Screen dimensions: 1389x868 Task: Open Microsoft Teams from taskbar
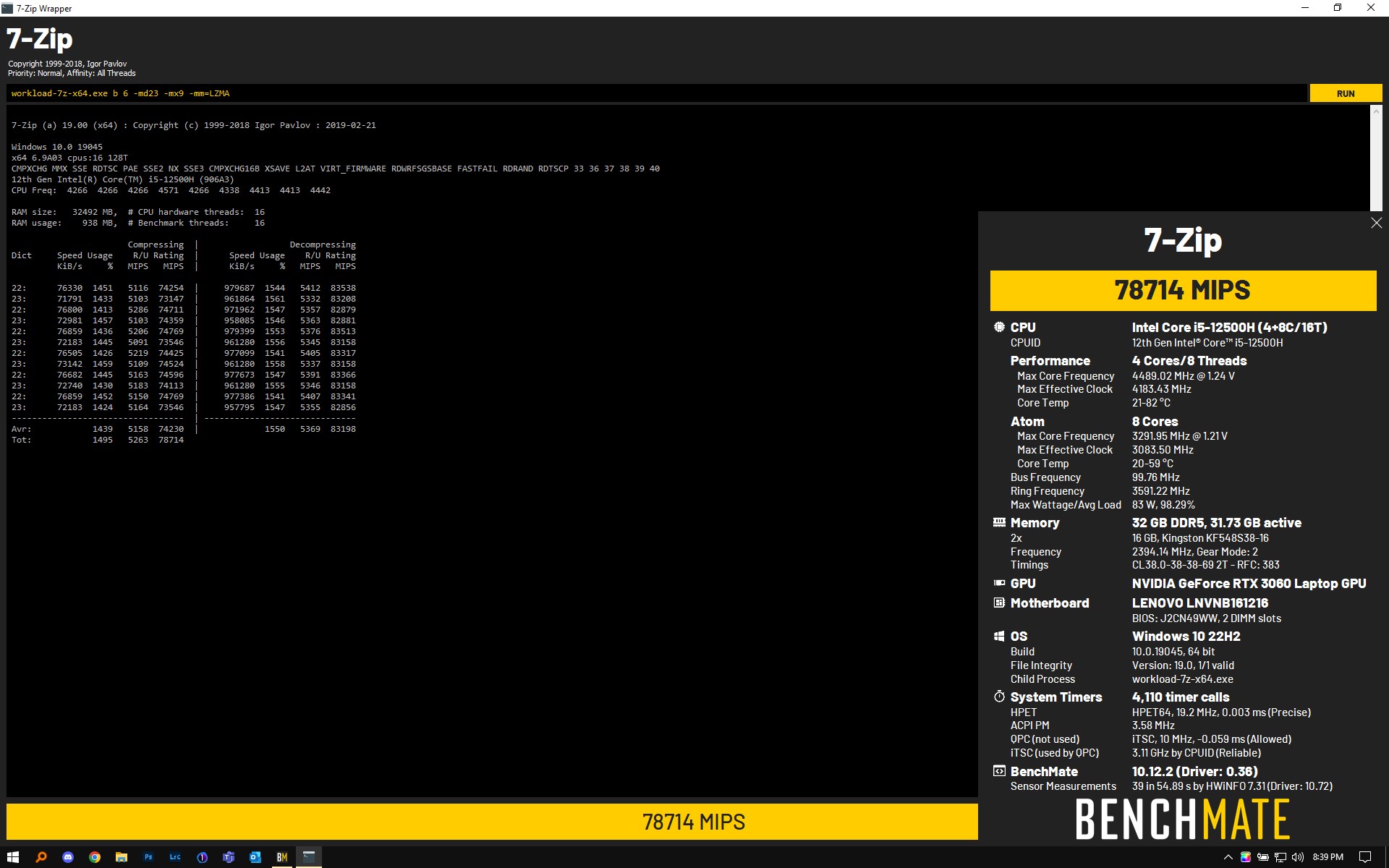[229, 857]
